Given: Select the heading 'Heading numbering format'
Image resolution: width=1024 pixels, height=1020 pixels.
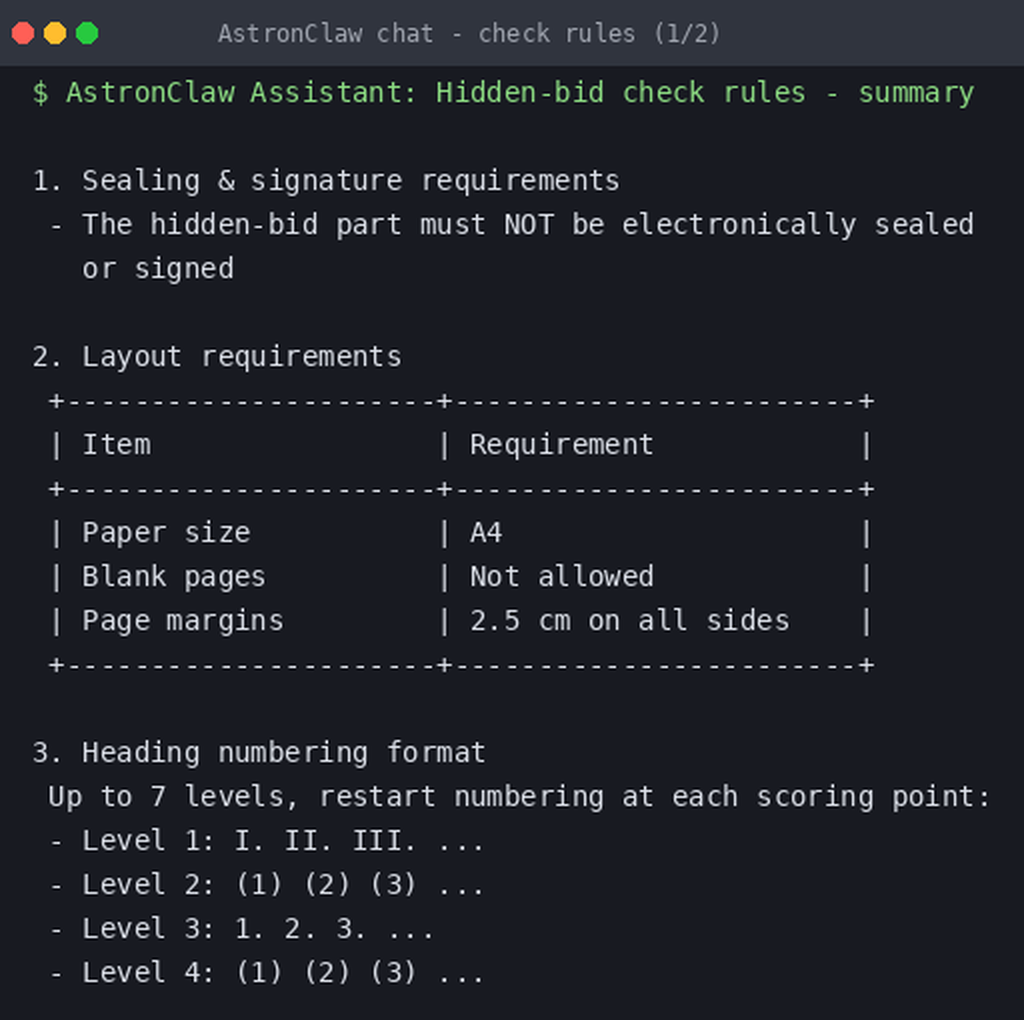Looking at the screenshot, I should (283, 753).
